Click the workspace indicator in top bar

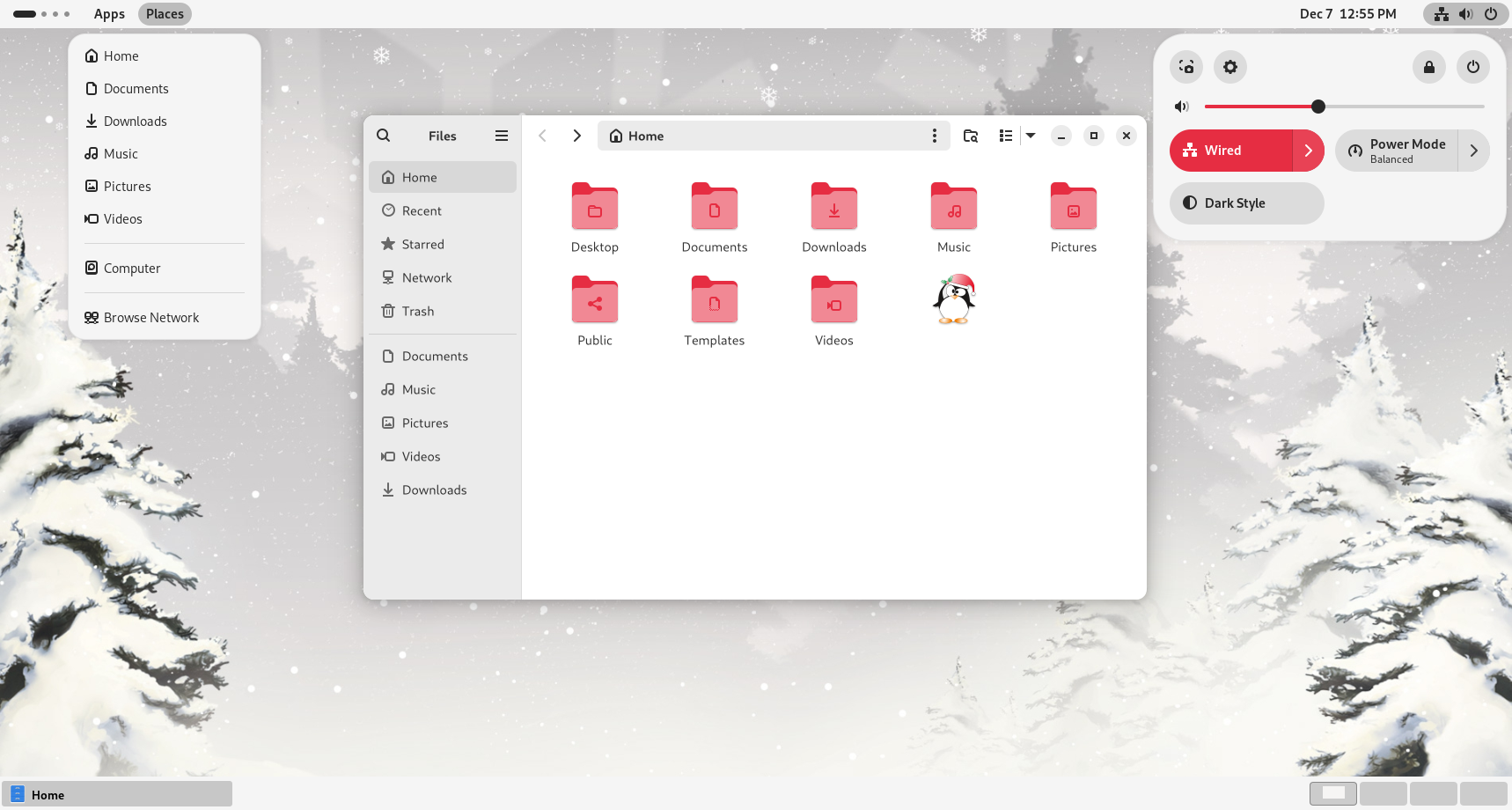point(41,14)
